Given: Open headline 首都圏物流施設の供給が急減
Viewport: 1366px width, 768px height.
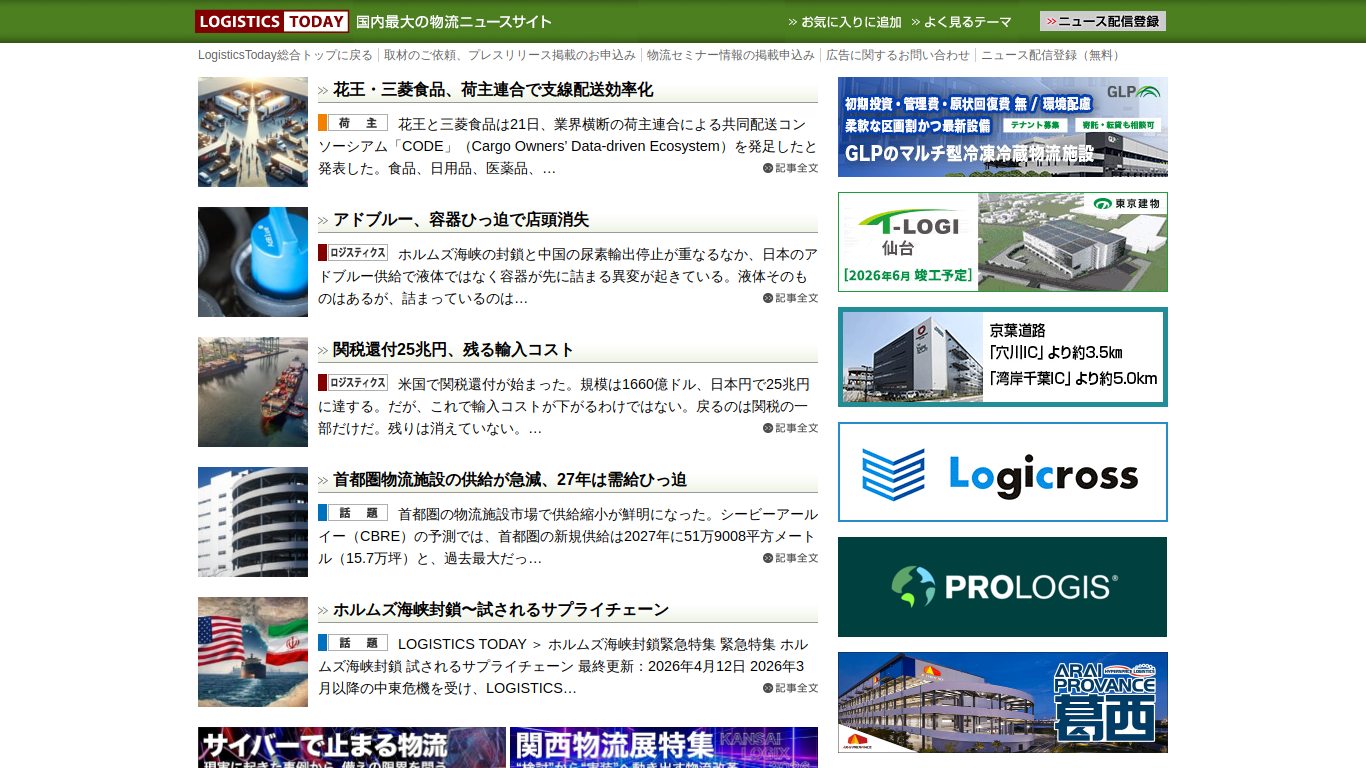Looking at the screenshot, I should pos(510,480).
